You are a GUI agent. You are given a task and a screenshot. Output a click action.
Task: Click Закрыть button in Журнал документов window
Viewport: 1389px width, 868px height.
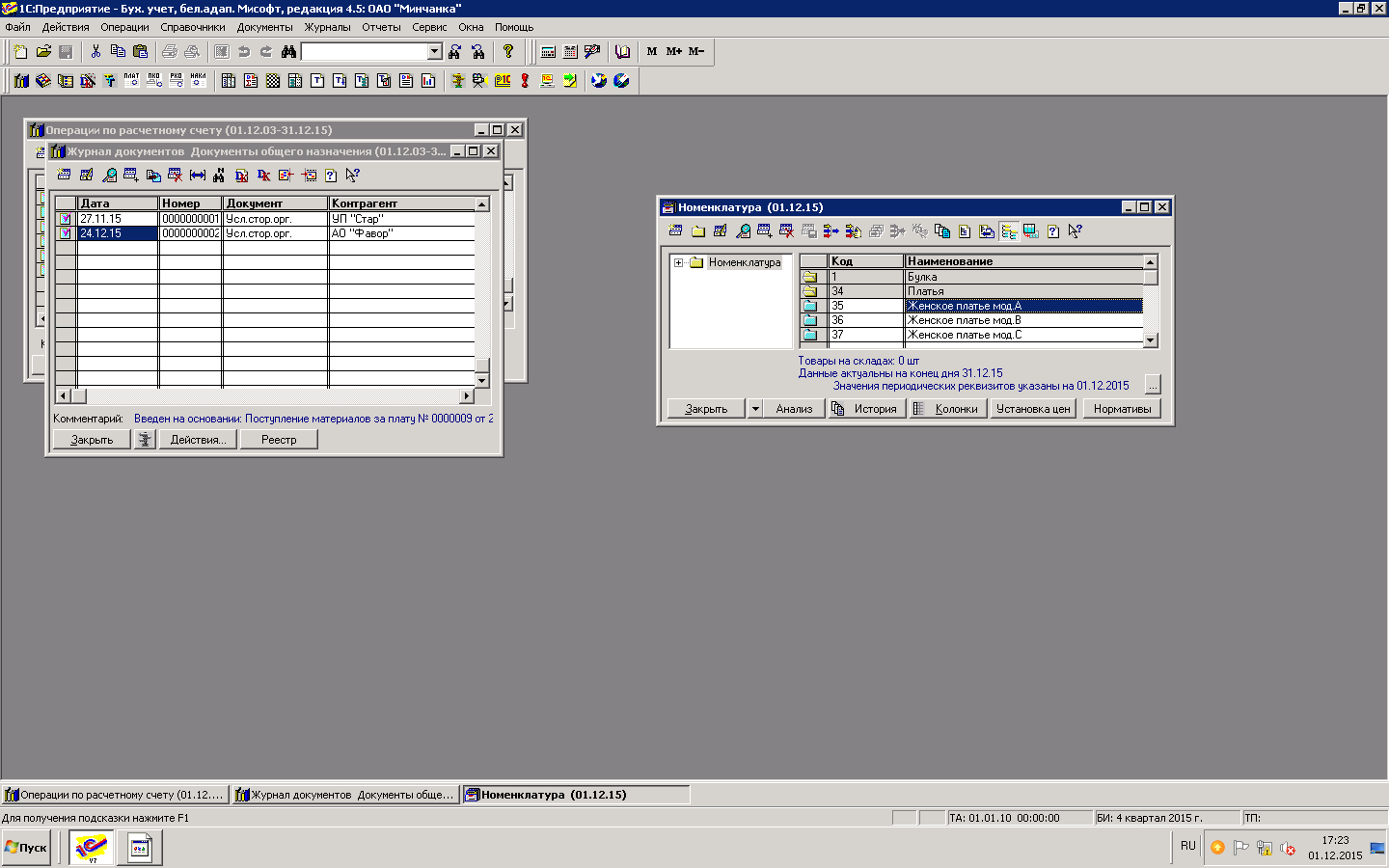[x=92, y=440]
